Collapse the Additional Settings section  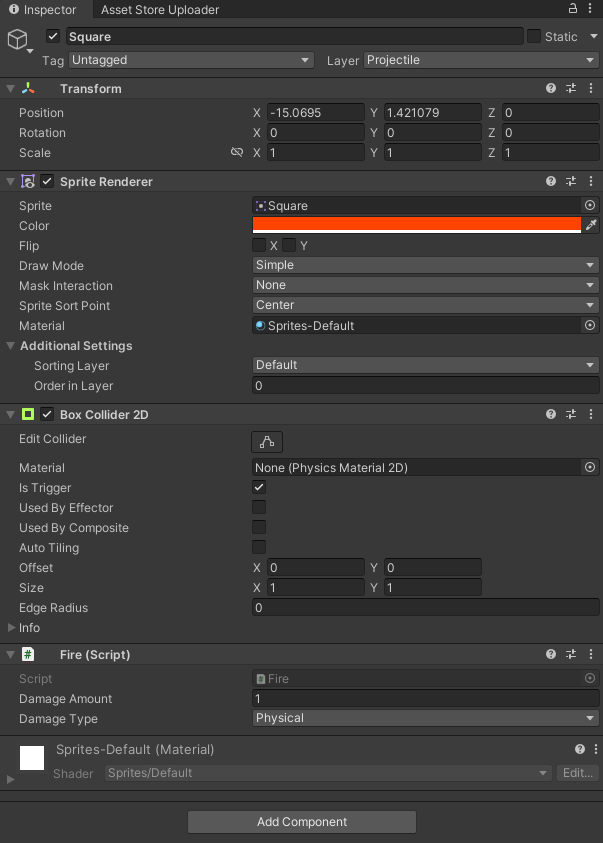click(x=10, y=346)
